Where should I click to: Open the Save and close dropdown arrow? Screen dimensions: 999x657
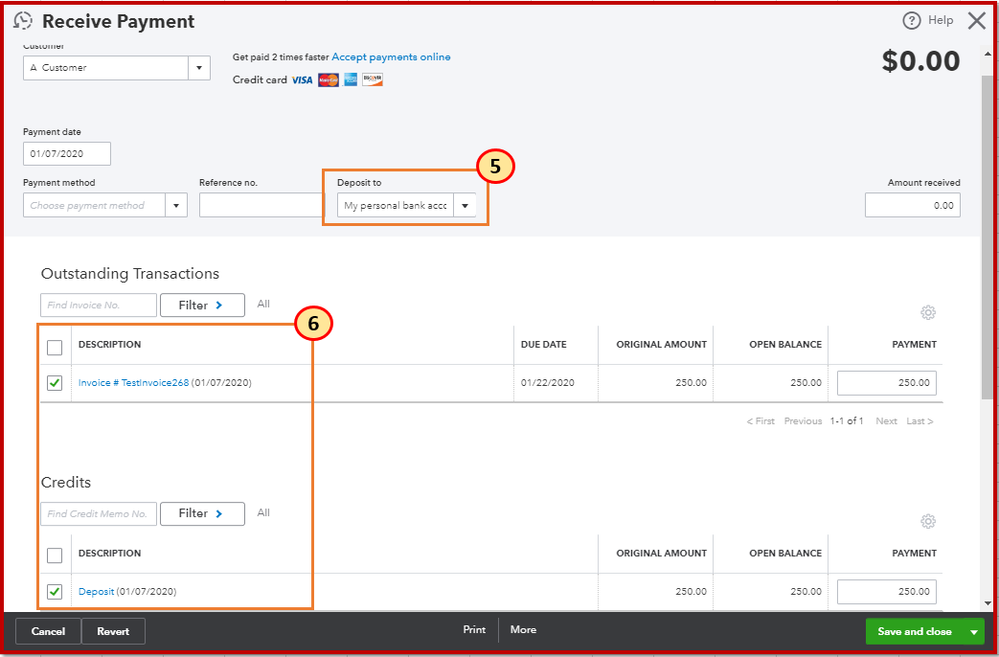(x=974, y=632)
